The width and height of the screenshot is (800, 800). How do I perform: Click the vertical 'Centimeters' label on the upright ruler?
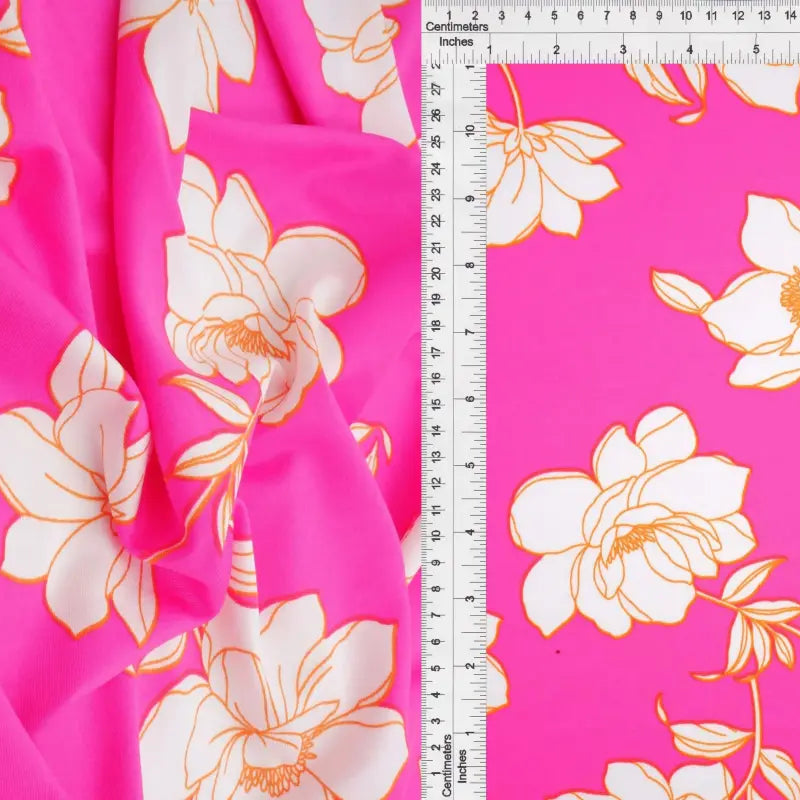(447, 765)
